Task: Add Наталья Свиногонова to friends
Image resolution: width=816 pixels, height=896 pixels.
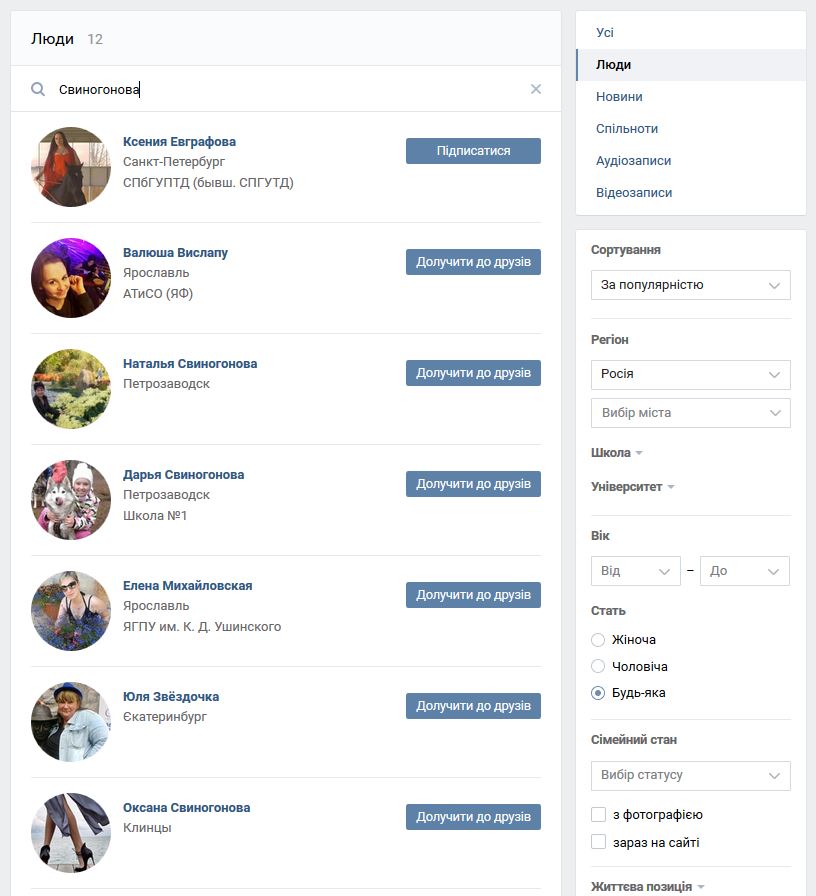Action: pos(473,373)
